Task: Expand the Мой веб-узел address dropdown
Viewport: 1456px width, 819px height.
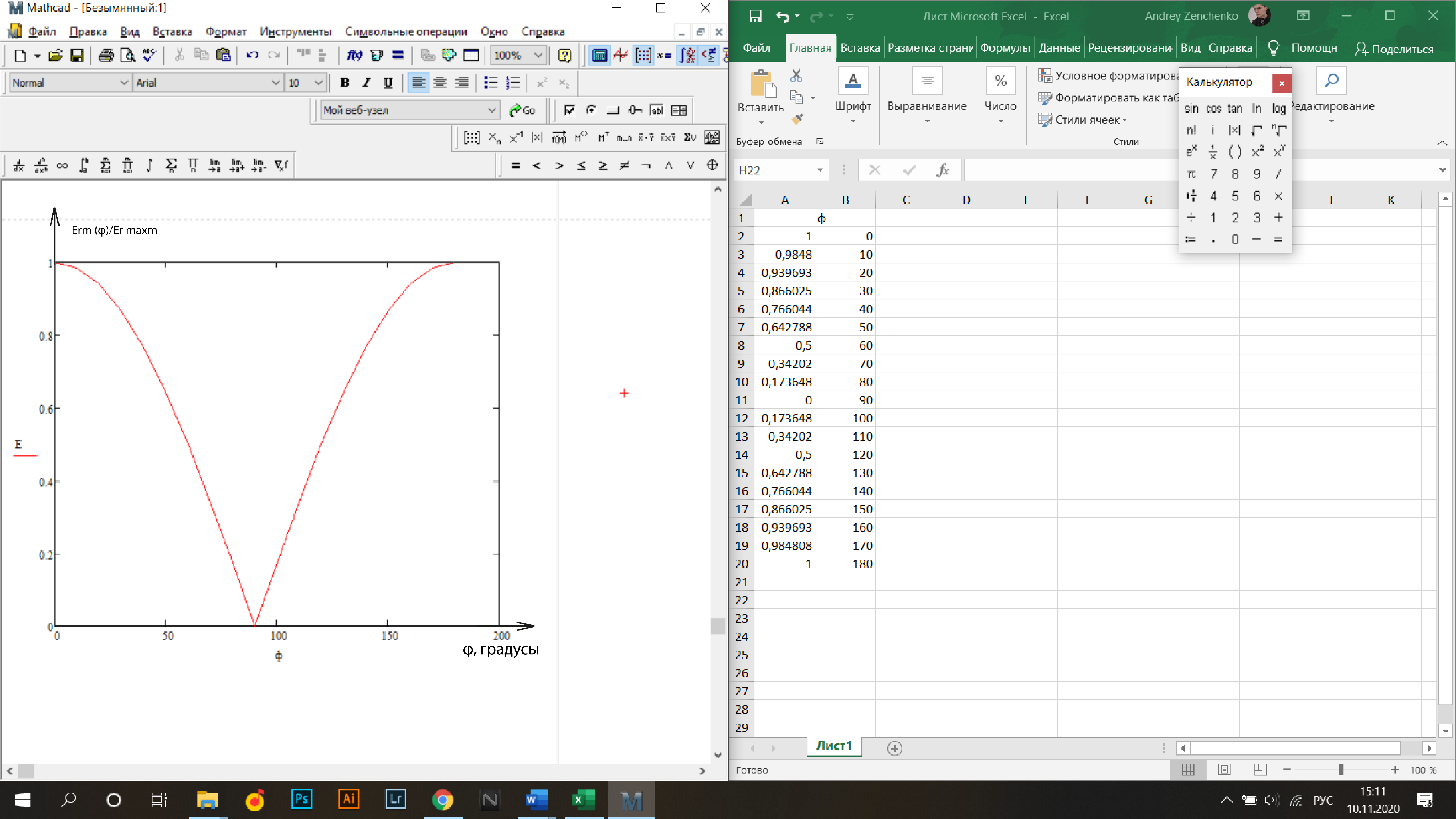Action: pyautogui.click(x=492, y=110)
